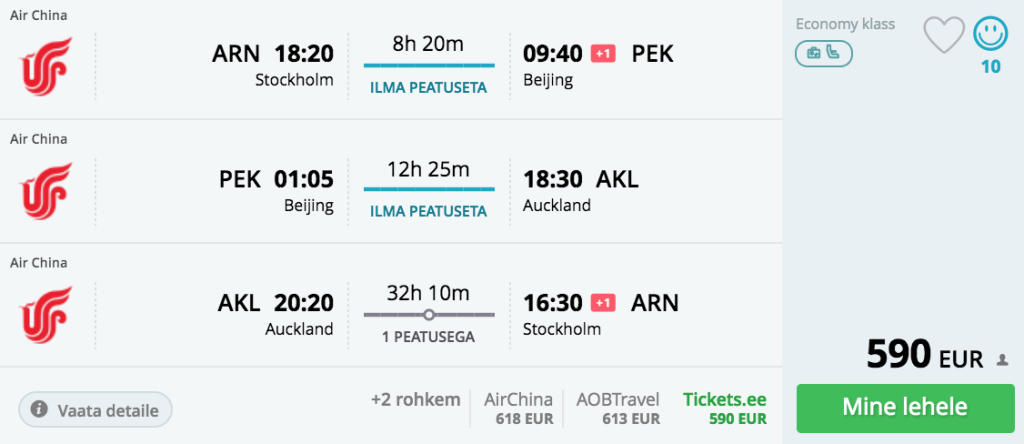The height and width of the screenshot is (444, 1024).
Task: Click Air China logo on Stockholm–Beijing flight
Action: point(46,65)
